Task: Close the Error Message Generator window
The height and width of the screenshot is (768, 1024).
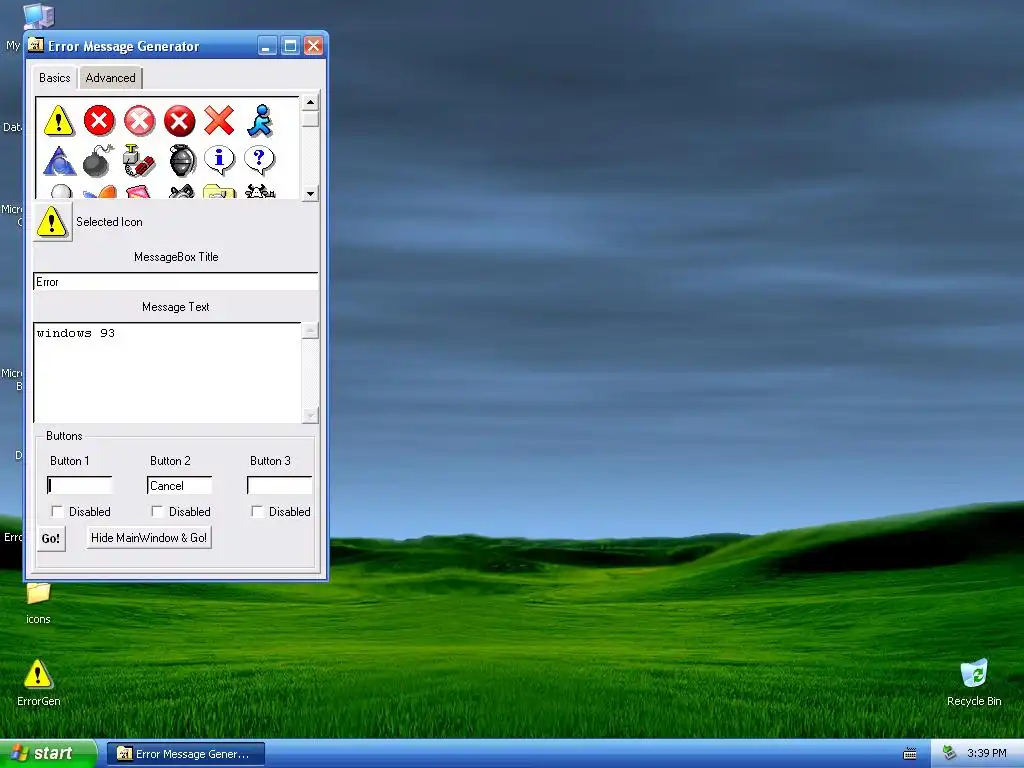Action: (313, 46)
